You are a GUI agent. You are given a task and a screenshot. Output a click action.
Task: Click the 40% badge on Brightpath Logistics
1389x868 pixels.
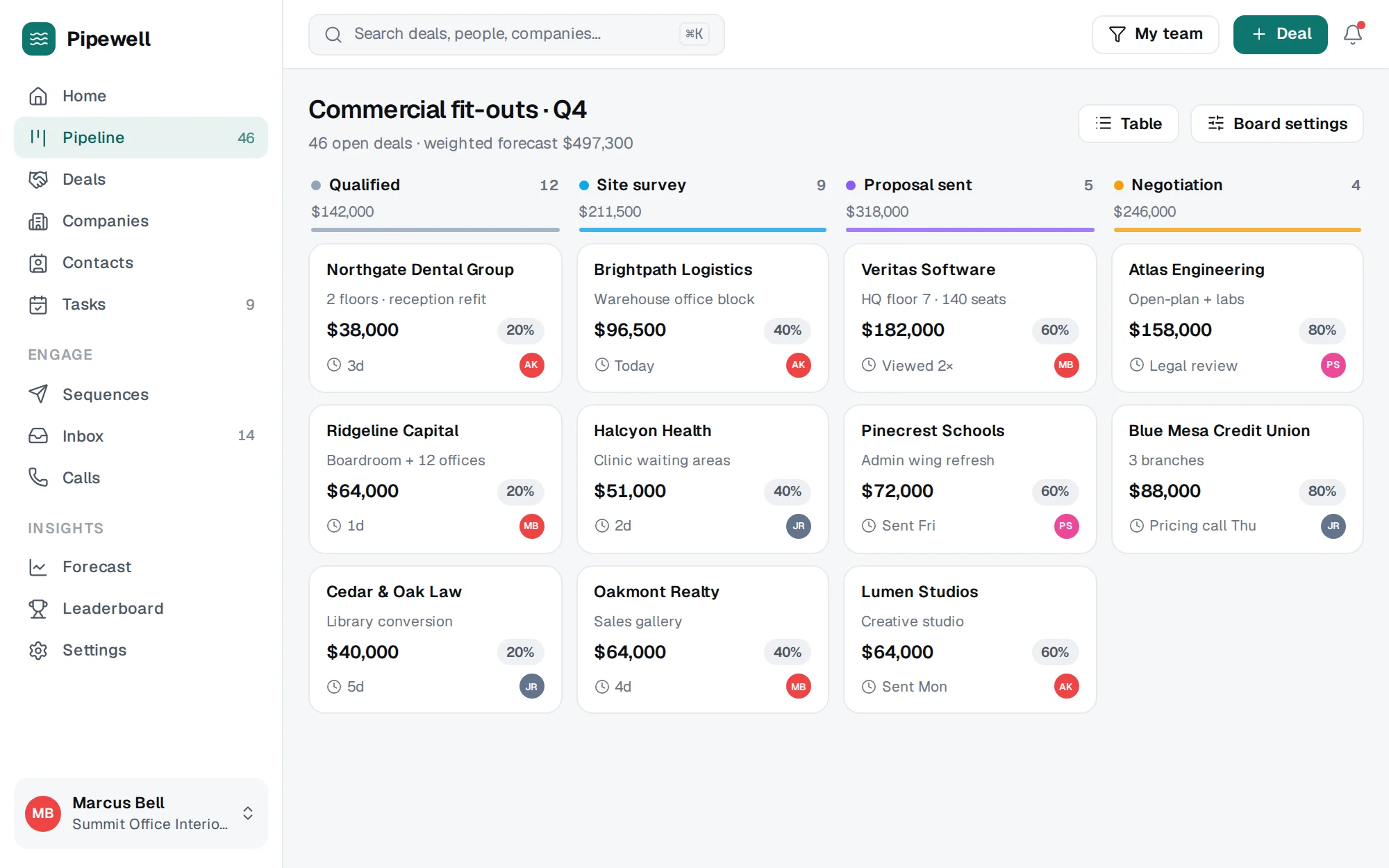pos(787,330)
